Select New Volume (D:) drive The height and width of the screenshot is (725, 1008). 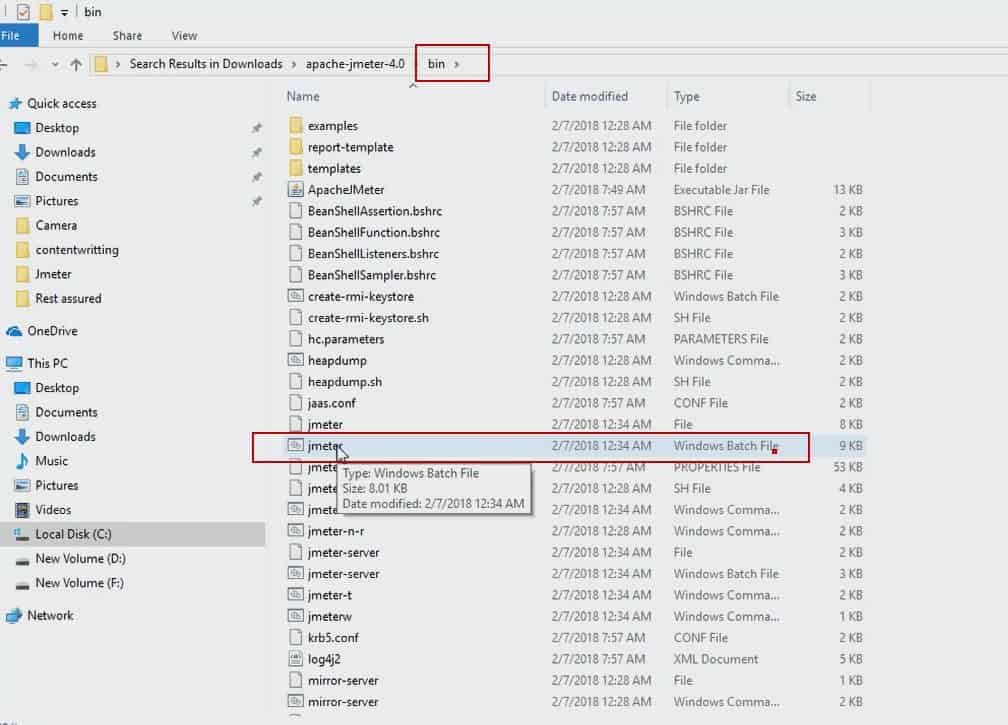coord(80,559)
